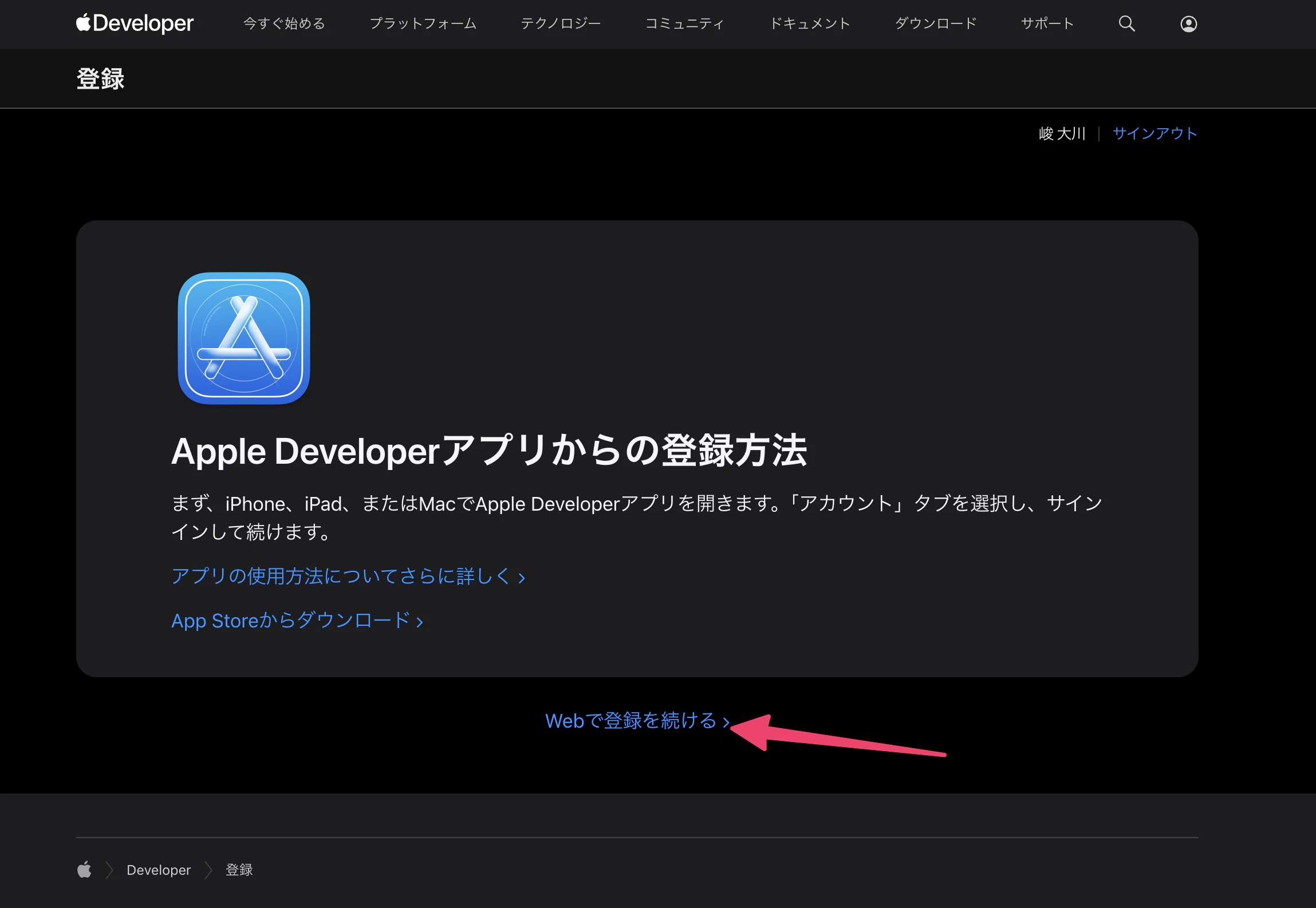
Task: Open テクノロジー menu
Action: (x=561, y=23)
